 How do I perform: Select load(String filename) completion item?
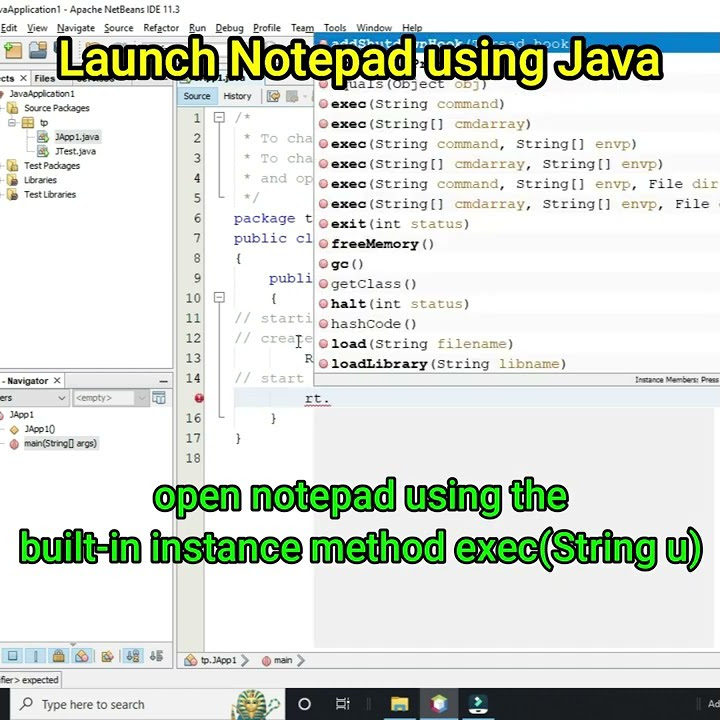pyautogui.click(x=517, y=343)
